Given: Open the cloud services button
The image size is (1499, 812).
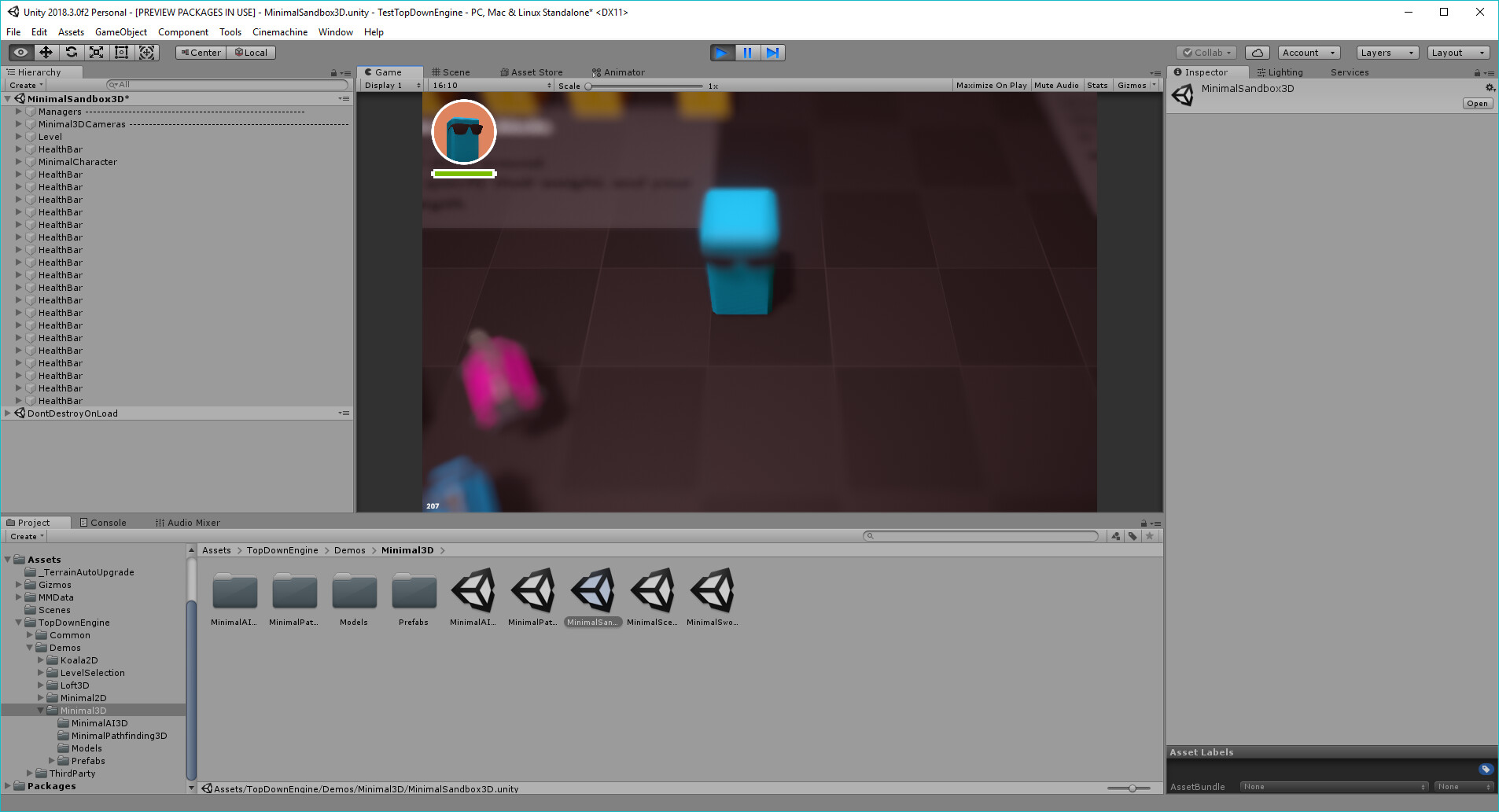Looking at the screenshot, I should tap(1257, 53).
